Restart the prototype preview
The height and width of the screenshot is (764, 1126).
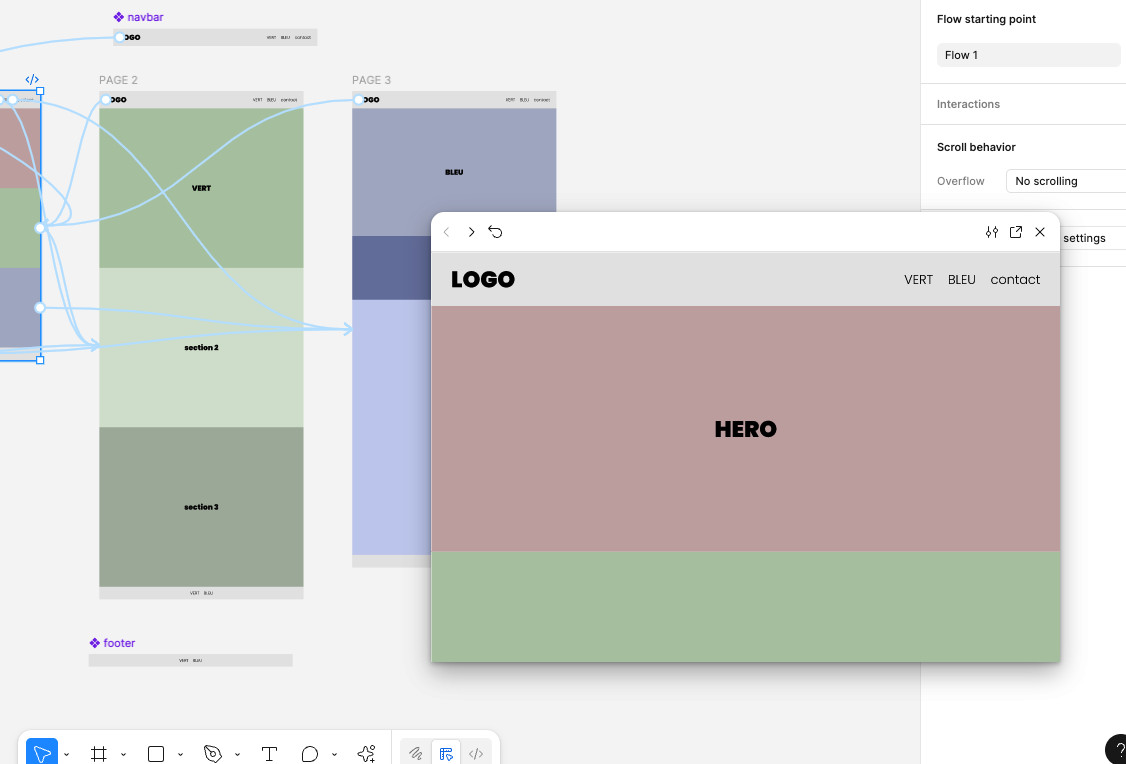tap(495, 232)
